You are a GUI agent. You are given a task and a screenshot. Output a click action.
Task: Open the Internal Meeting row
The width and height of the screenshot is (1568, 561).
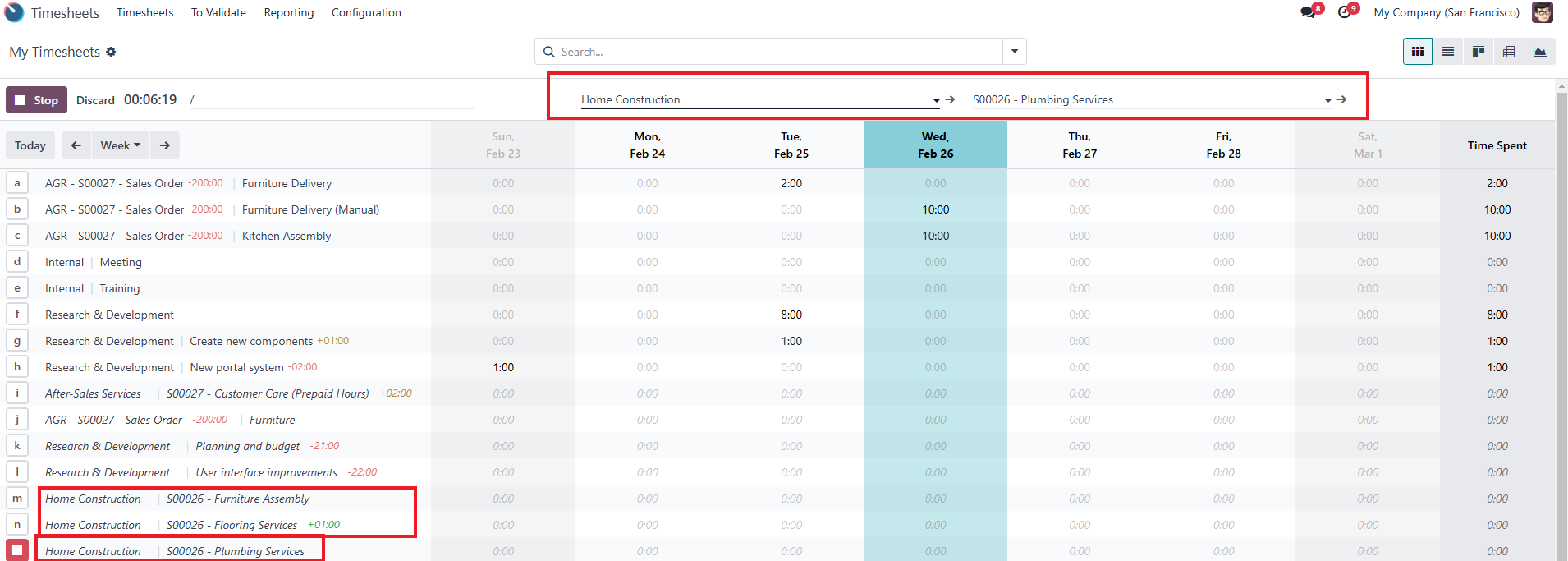121,262
